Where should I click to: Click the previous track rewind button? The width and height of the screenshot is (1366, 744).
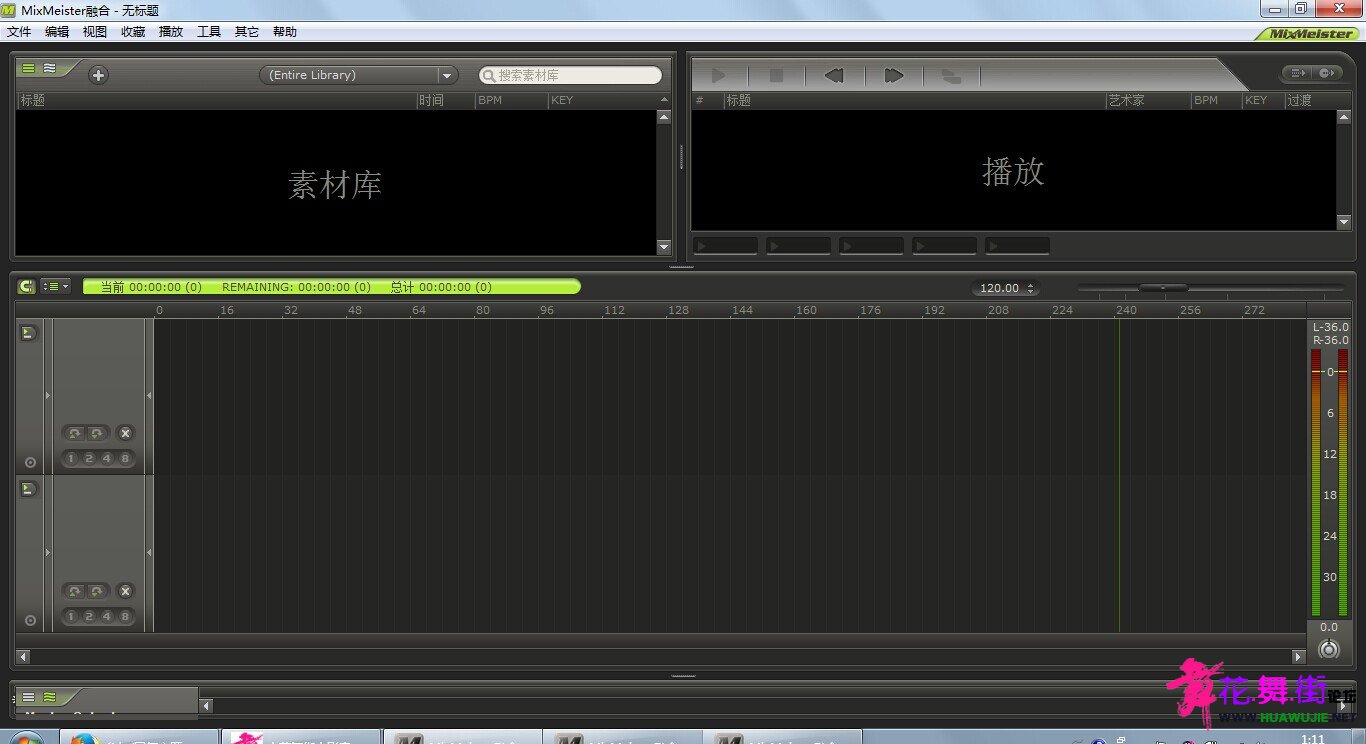[x=834, y=75]
